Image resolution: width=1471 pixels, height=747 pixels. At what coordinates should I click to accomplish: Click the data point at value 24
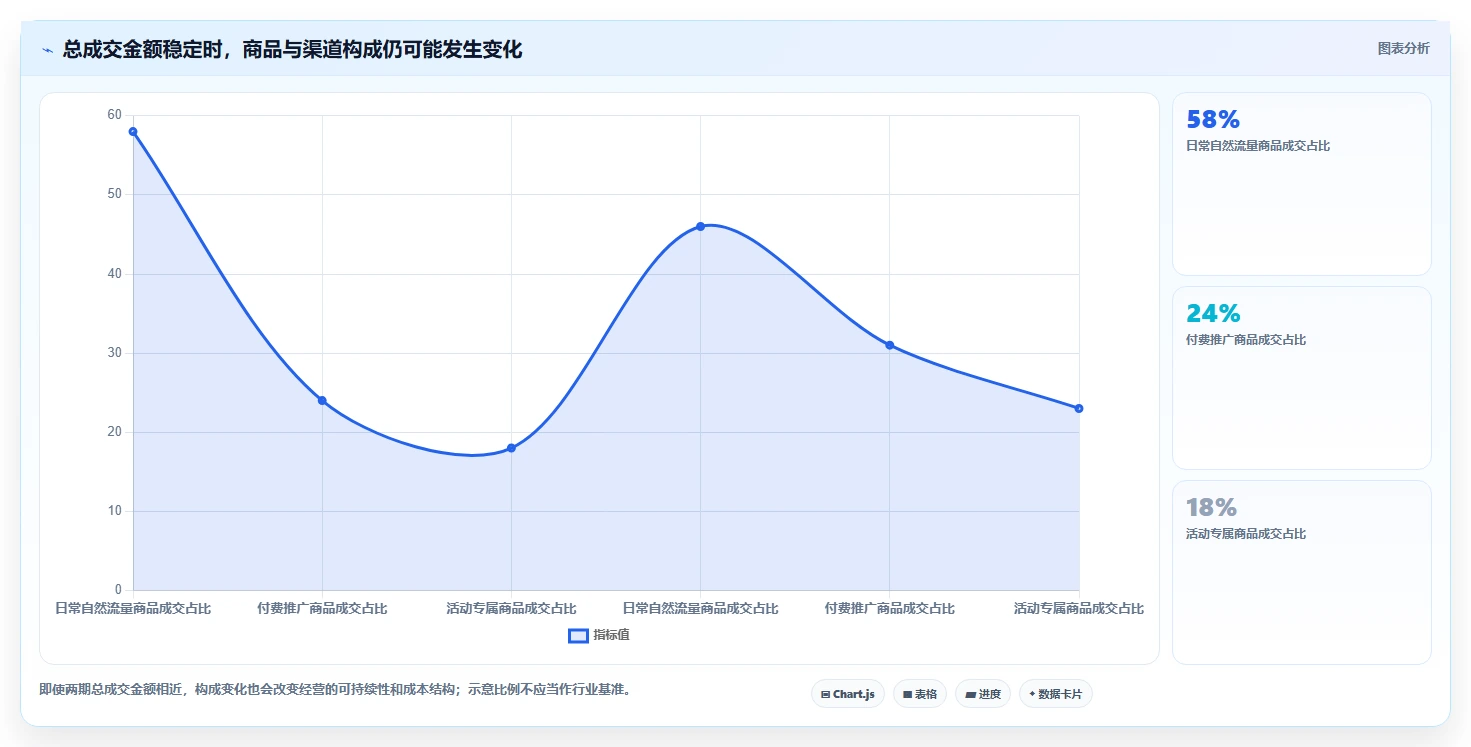322,400
